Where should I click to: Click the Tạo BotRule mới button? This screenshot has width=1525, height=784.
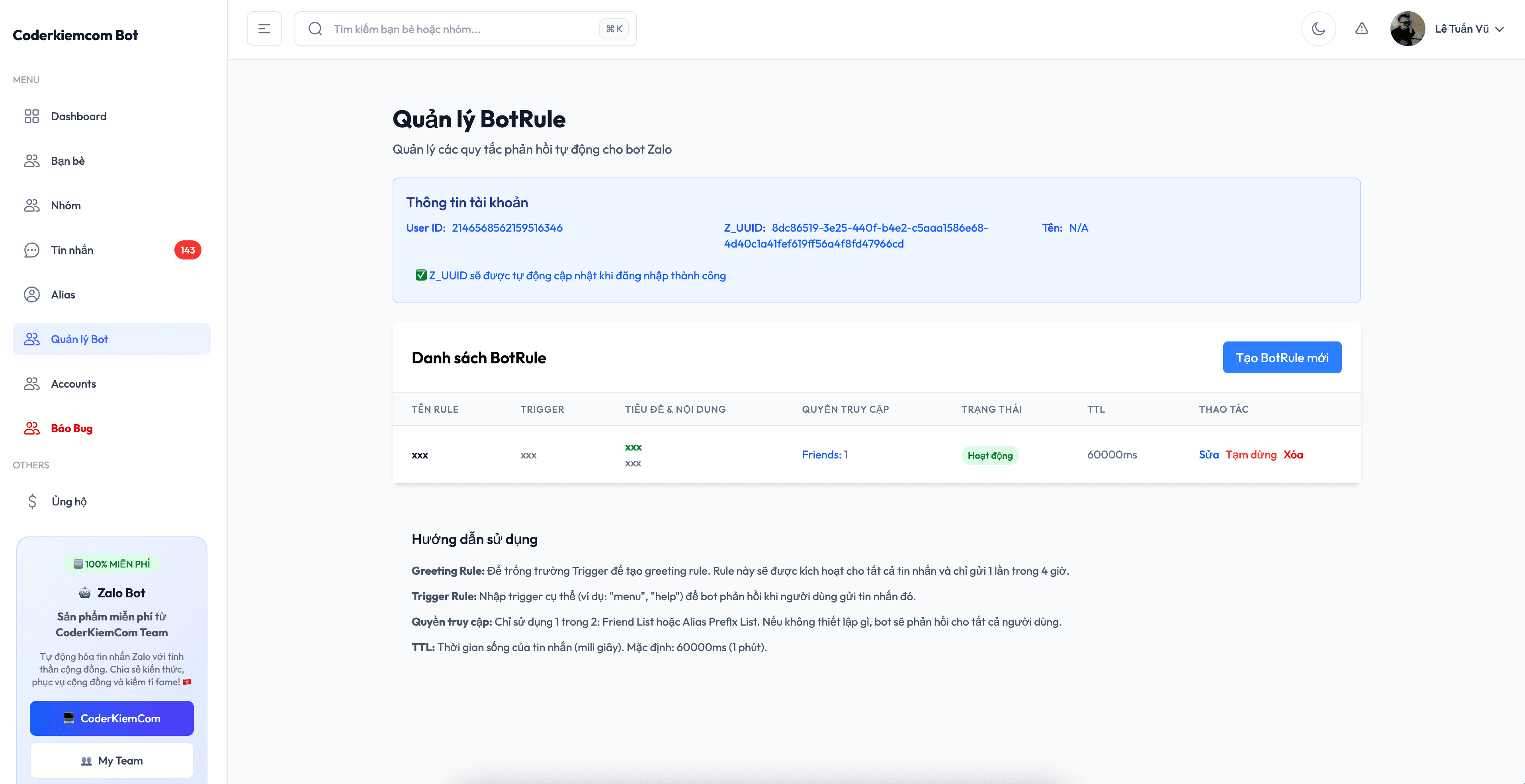pos(1282,357)
